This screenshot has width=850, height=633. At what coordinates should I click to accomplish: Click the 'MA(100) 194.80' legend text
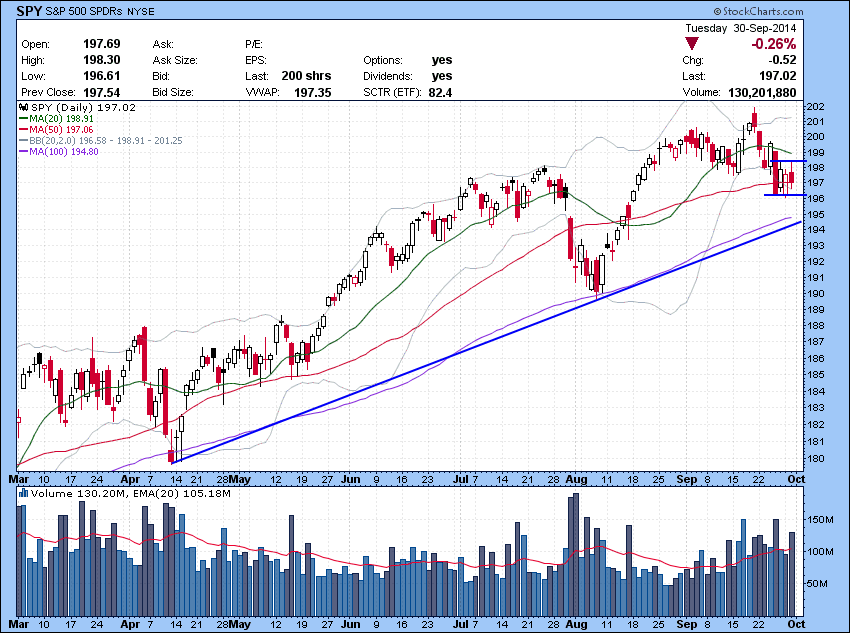[x=64, y=152]
